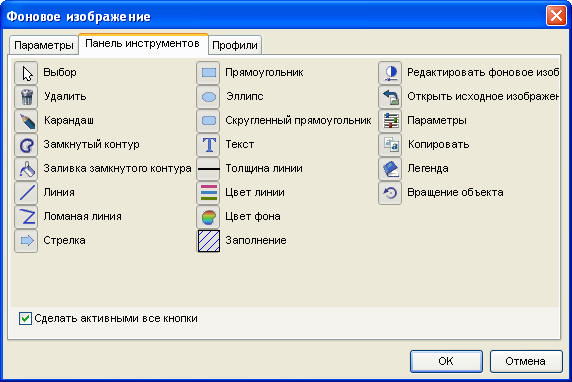Screen dimensions: 572x382
Task: Select the Легенда legend icon
Action: (x=390, y=169)
